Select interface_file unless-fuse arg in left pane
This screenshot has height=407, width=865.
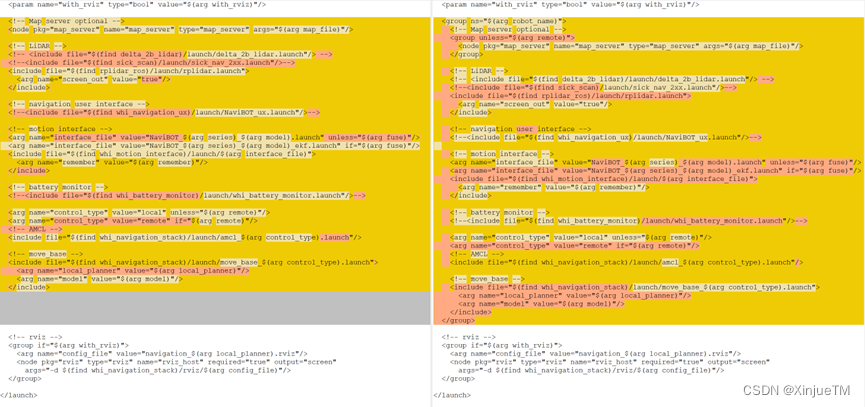pos(214,137)
